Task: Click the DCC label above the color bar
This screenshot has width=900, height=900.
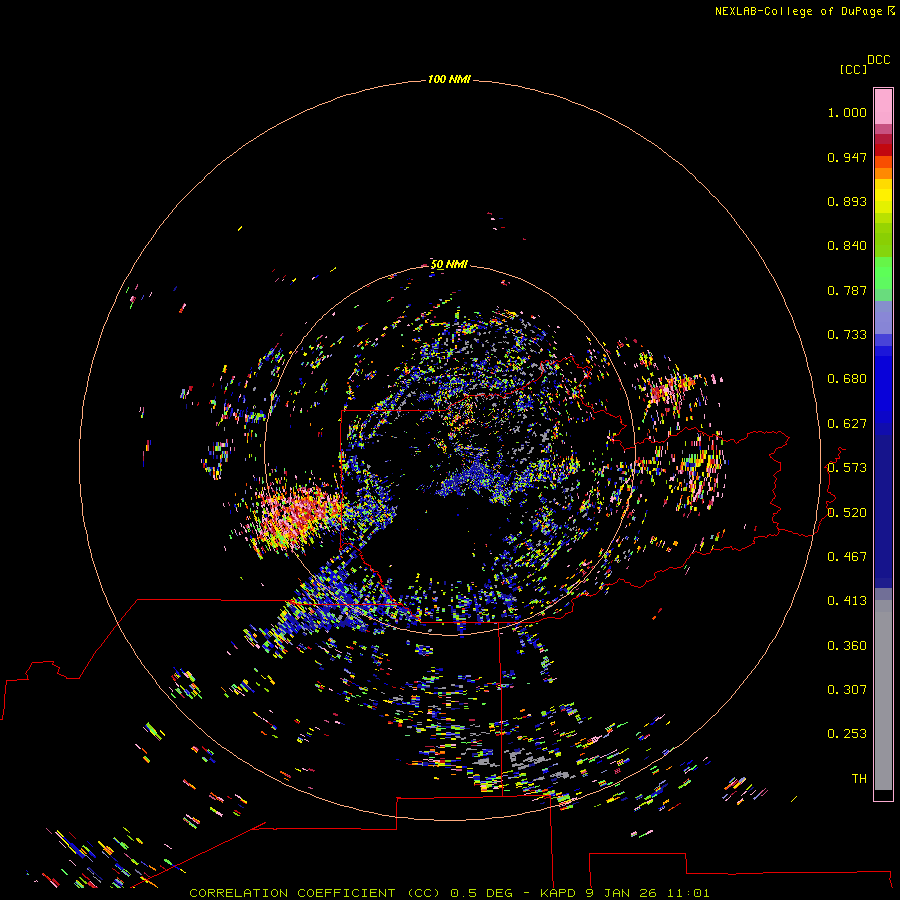Action: pyautogui.click(x=878, y=60)
